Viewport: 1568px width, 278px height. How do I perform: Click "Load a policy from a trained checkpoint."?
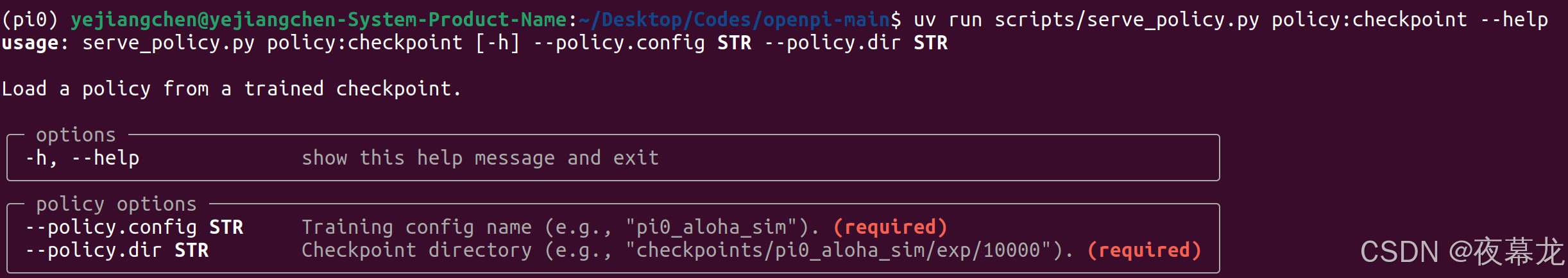tap(231, 88)
